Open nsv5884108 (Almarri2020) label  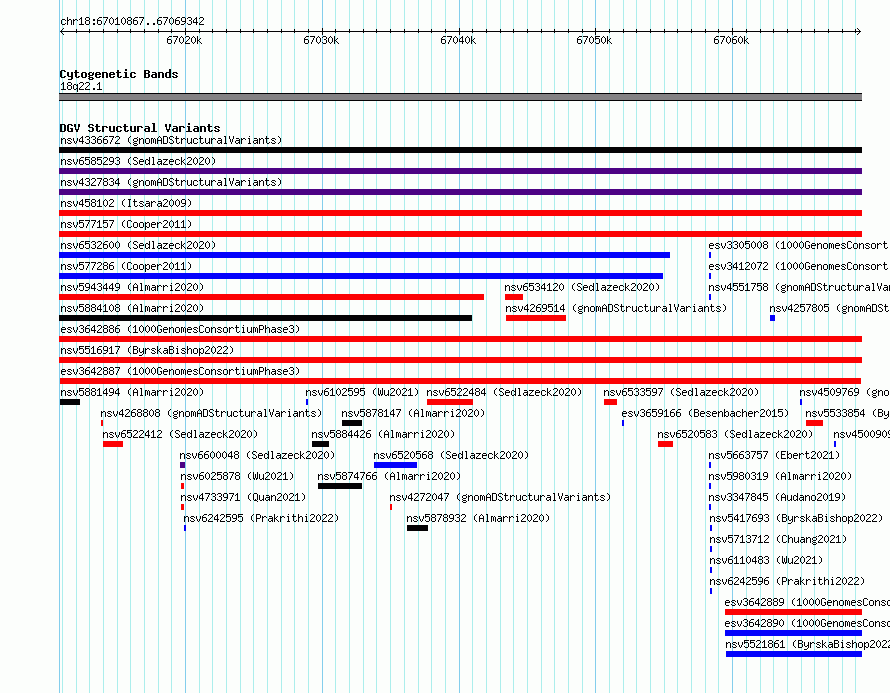132,308
